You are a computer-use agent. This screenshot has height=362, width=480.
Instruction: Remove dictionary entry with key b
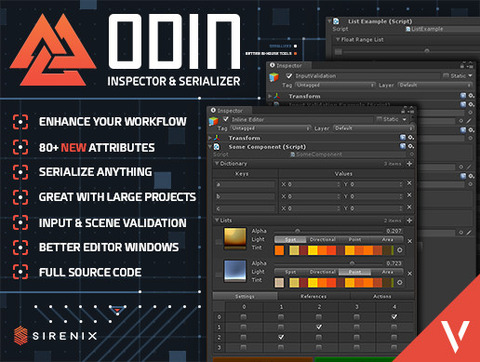(x=409, y=195)
